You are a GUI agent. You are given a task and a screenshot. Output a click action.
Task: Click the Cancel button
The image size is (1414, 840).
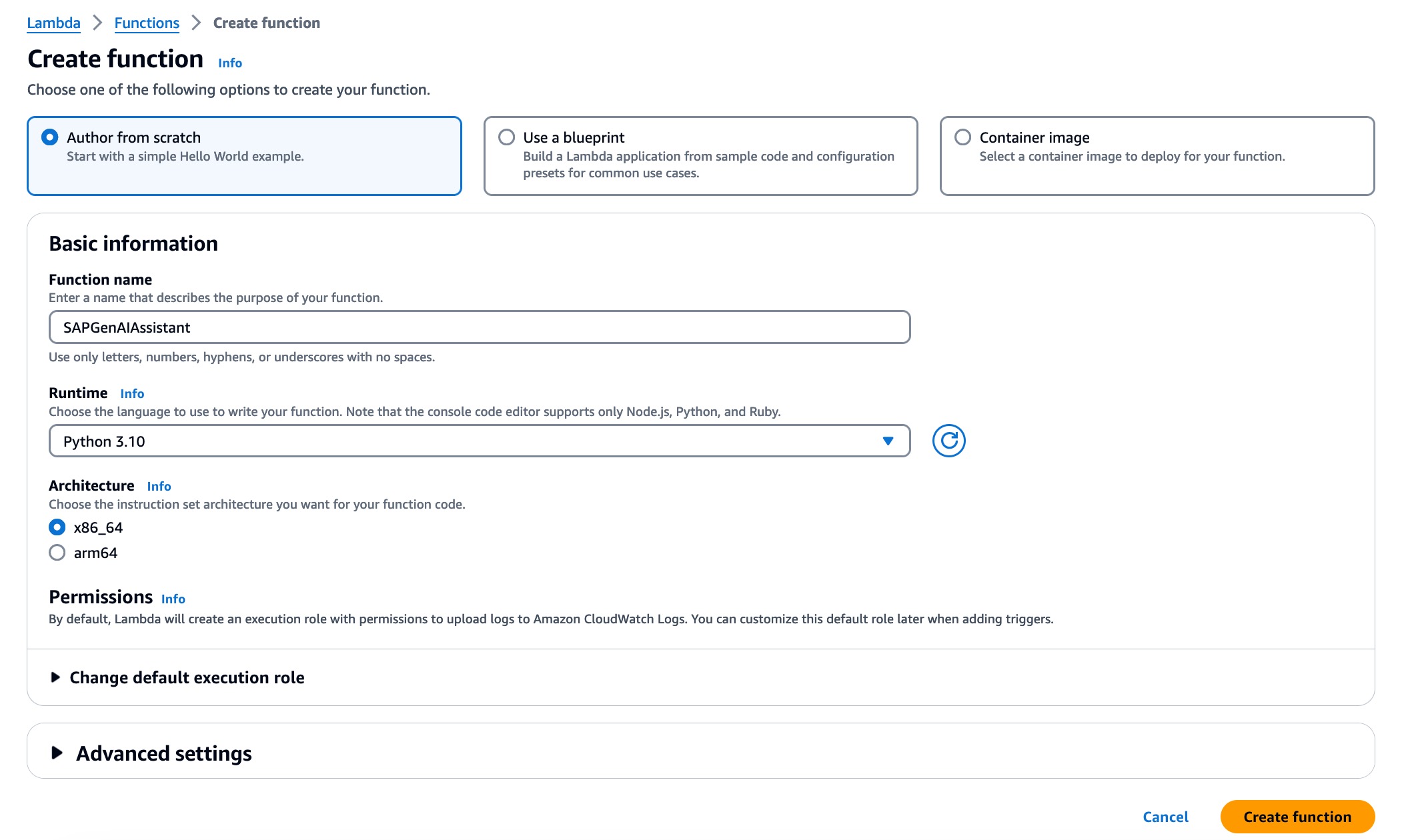[x=1165, y=817]
